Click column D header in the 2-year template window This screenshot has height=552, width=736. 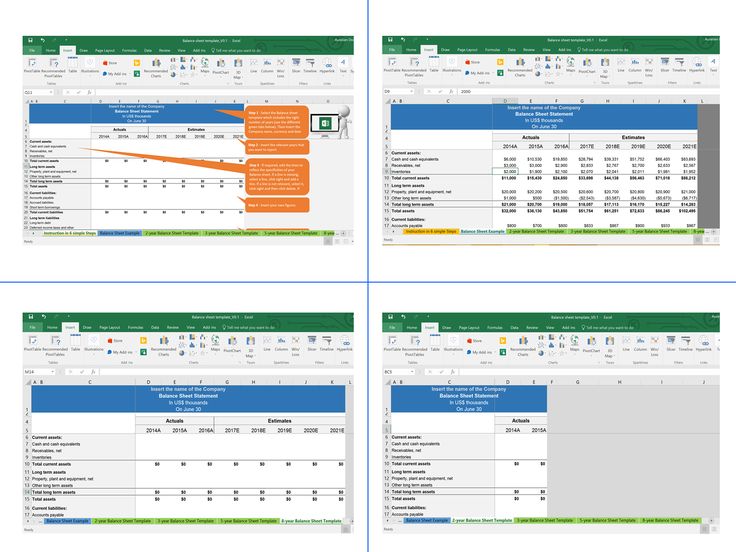tap(508, 382)
